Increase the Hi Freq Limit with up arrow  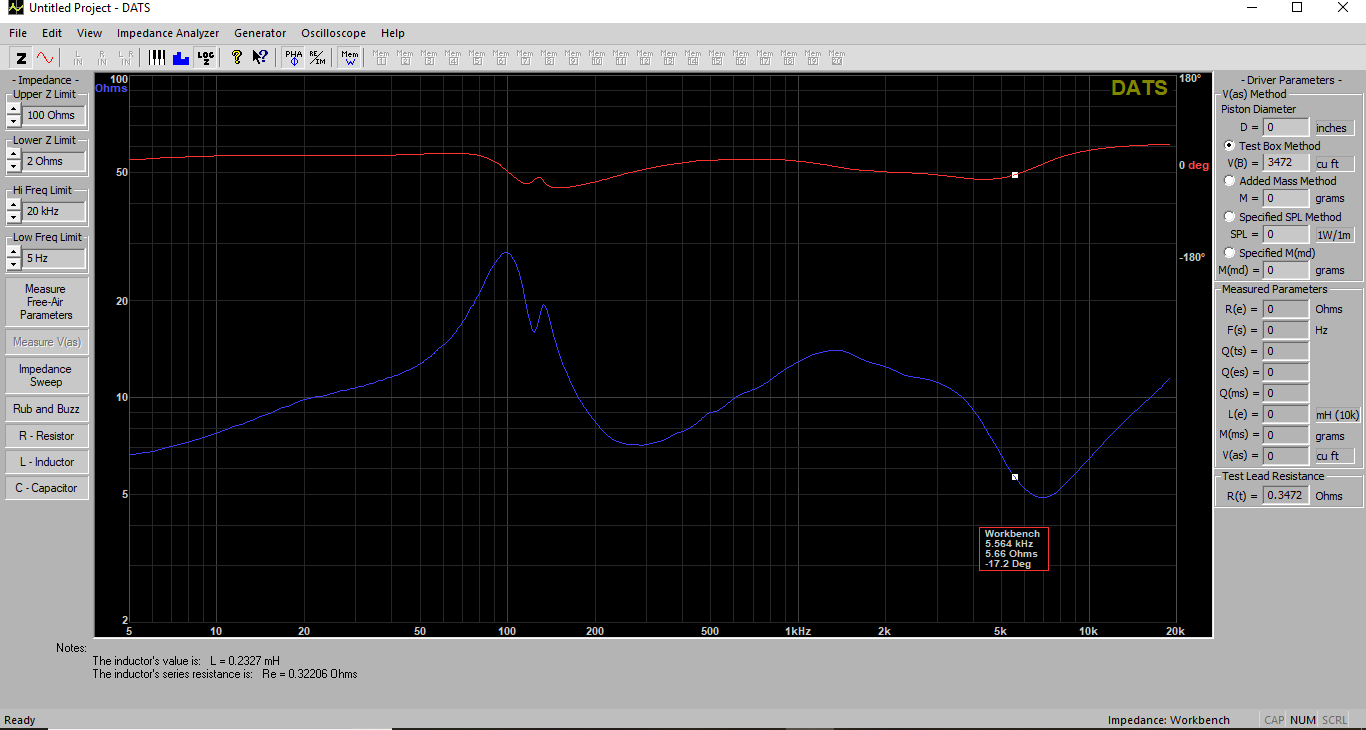(14, 205)
